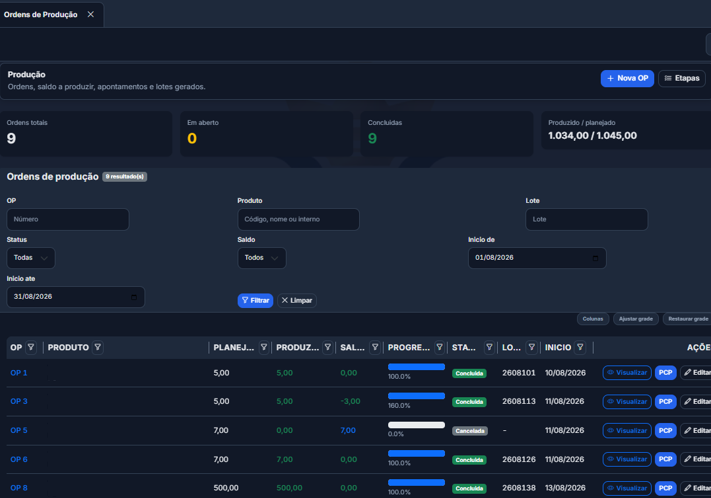The width and height of the screenshot is (711, 498).
Task: Open filter icon on SAL... column
Action: [x=375, y=347]
